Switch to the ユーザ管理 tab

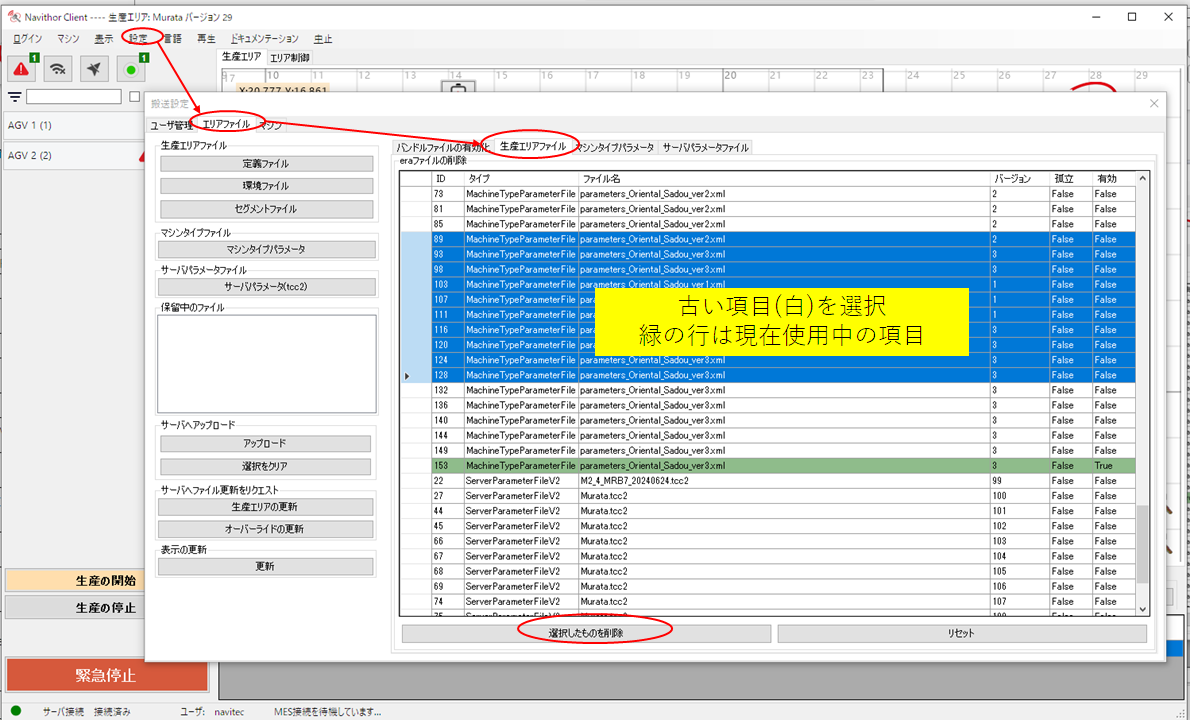[171, 125]
